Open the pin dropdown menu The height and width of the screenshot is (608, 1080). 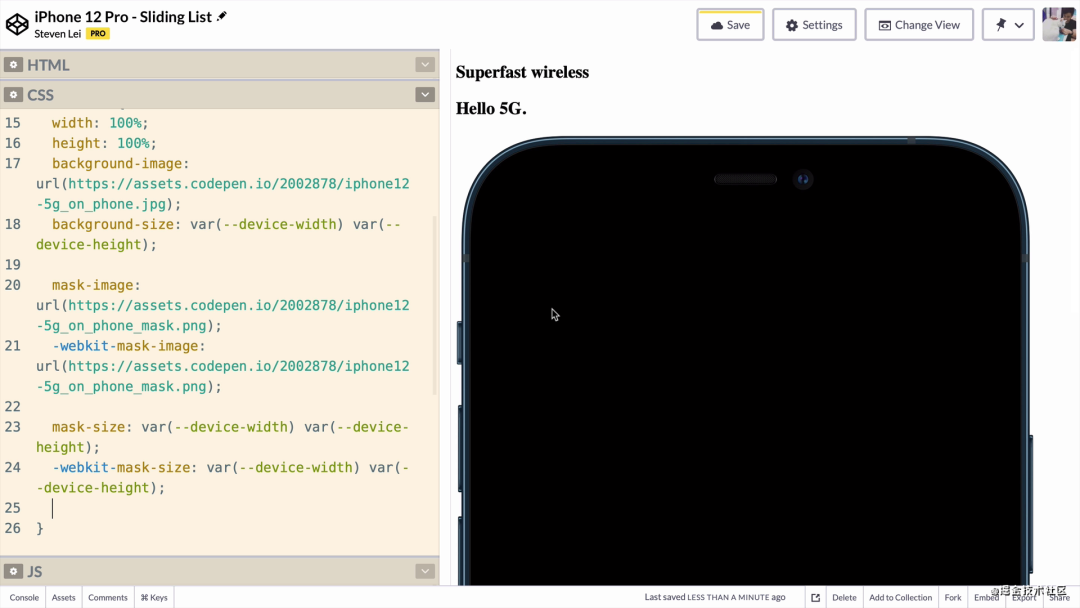[x=1008, y=25]
